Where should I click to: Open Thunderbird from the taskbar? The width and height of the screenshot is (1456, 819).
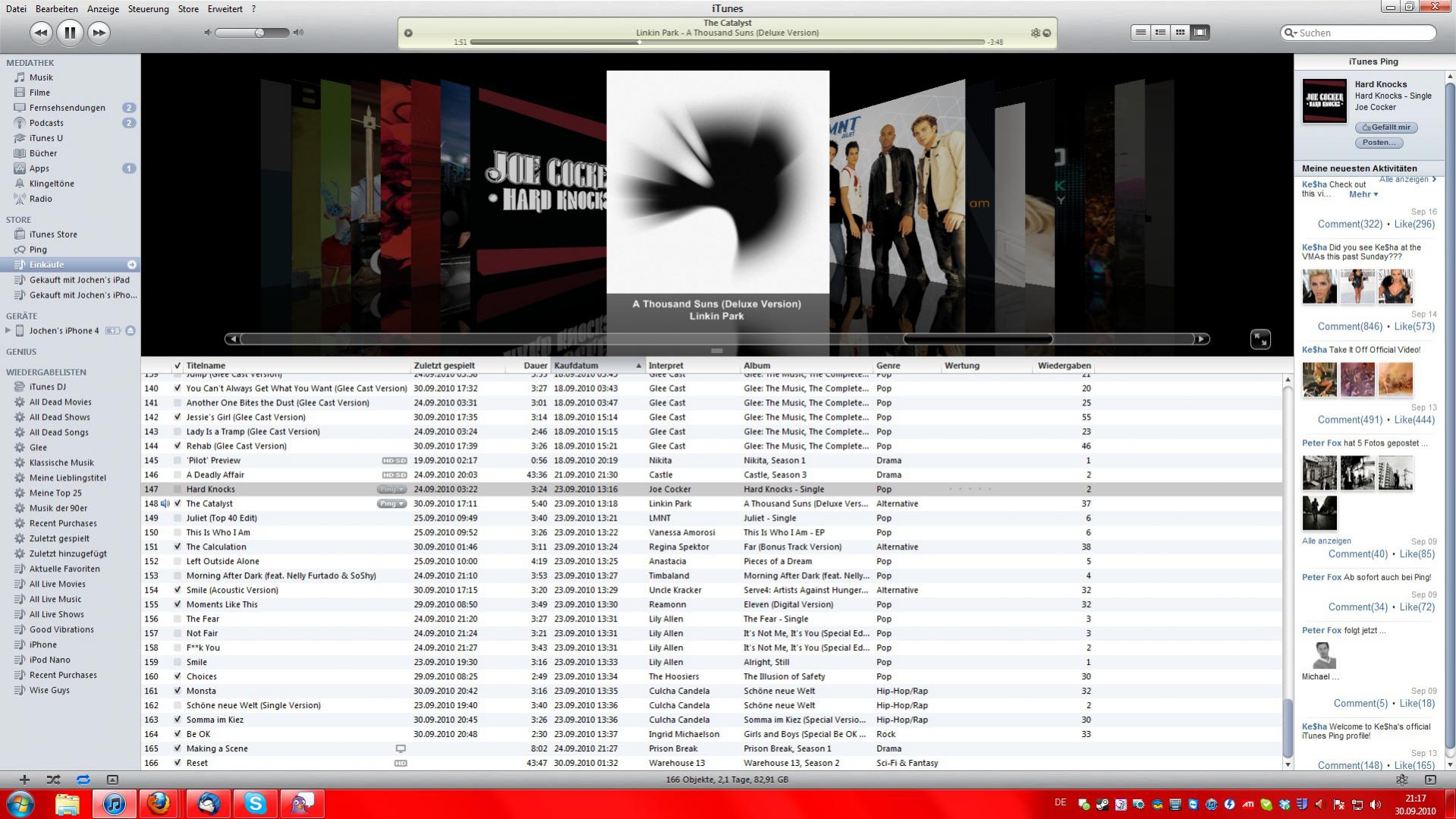pos(207,803)
